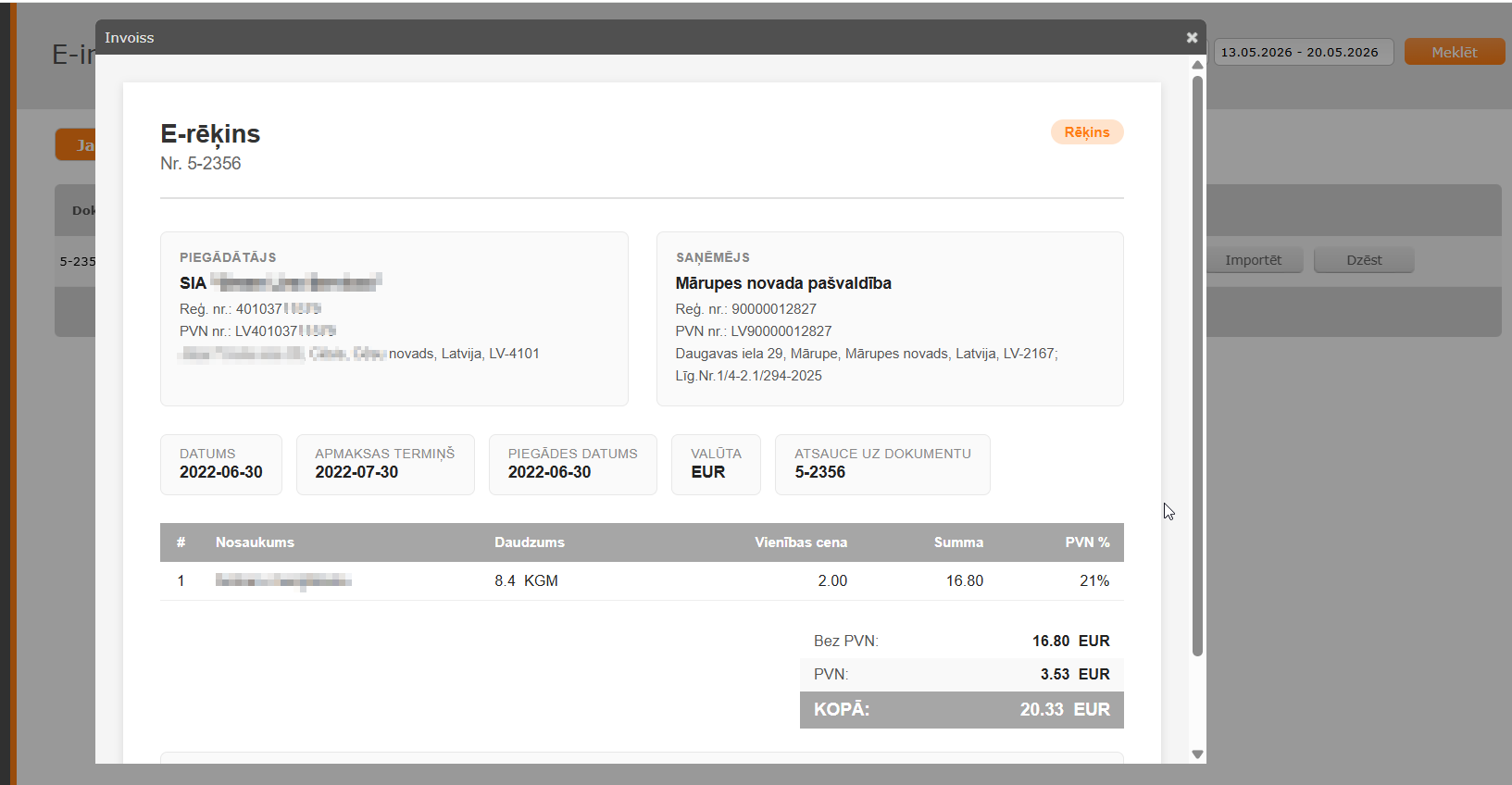The height and width of the screenshot is (785, 1512).
Task: Click the PIEGĀDĀTĀJS section label
Action: pos(228,257)
